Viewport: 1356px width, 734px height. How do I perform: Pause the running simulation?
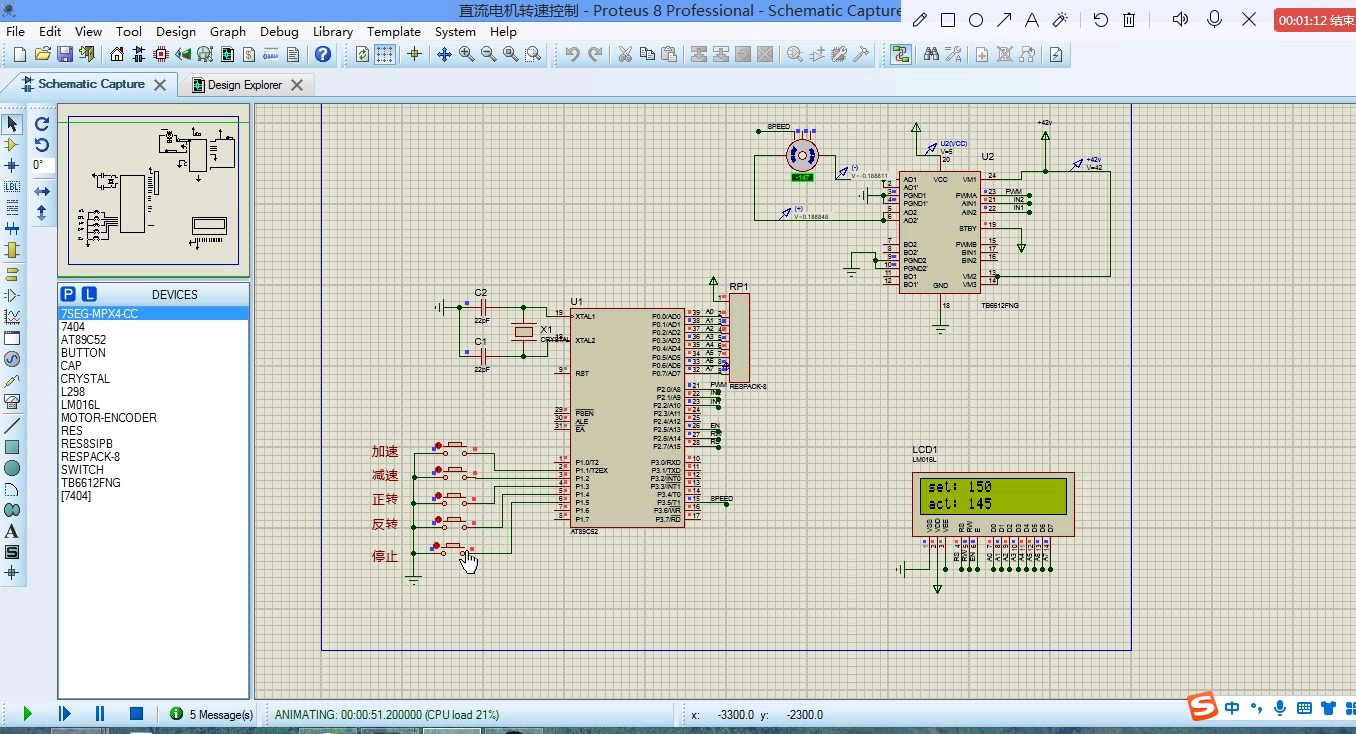pos(100,713)
